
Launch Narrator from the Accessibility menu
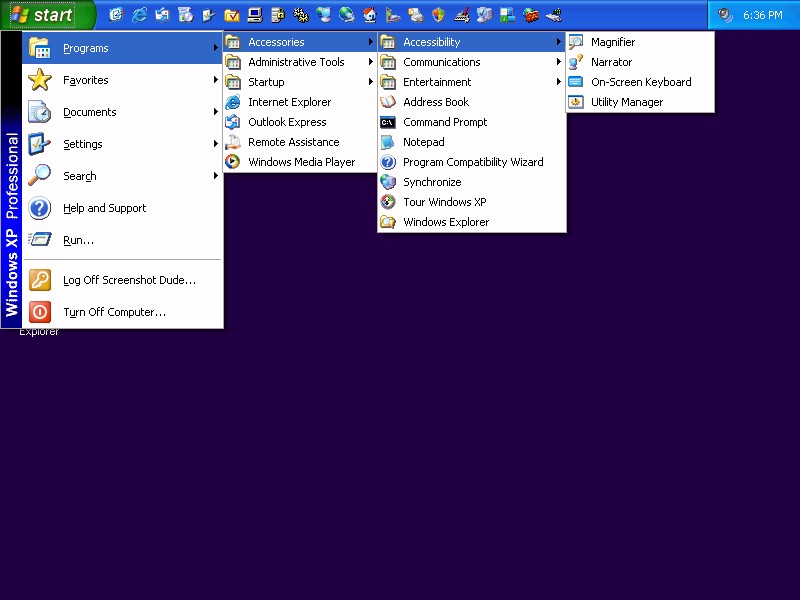[x=611, y=62]
